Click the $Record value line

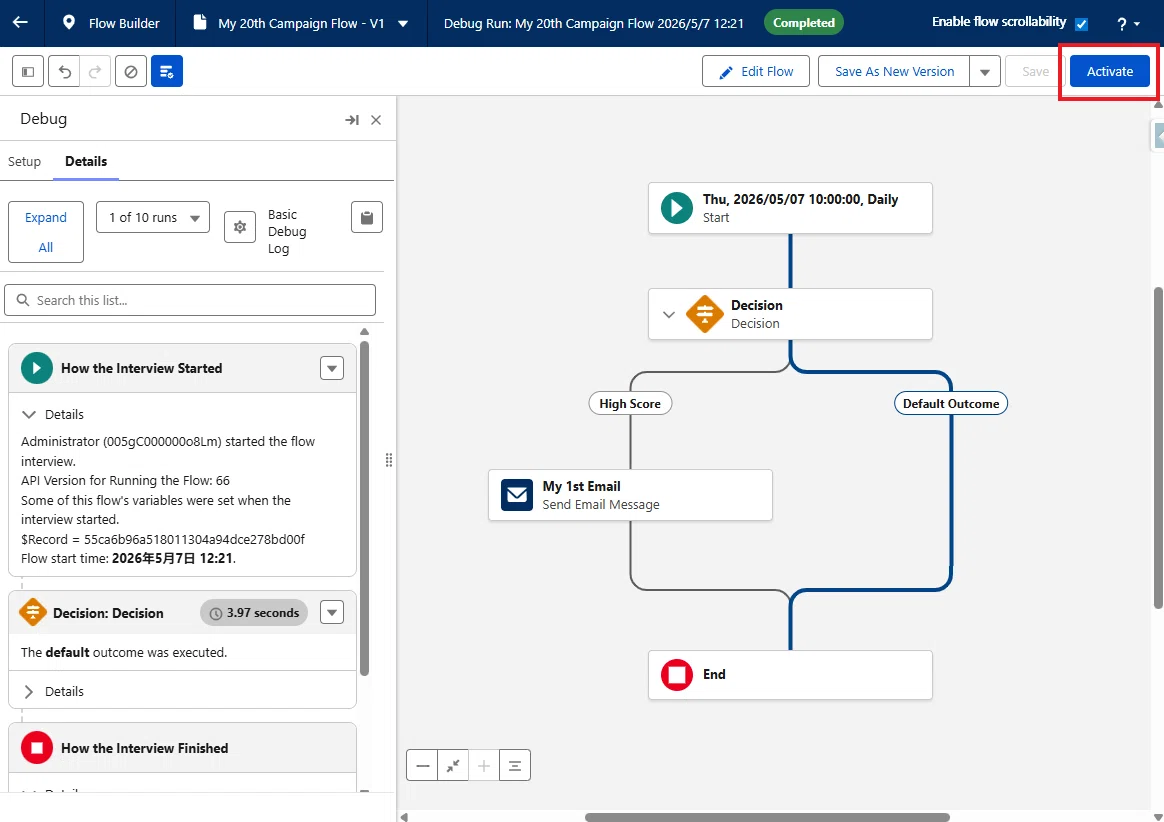163,539
